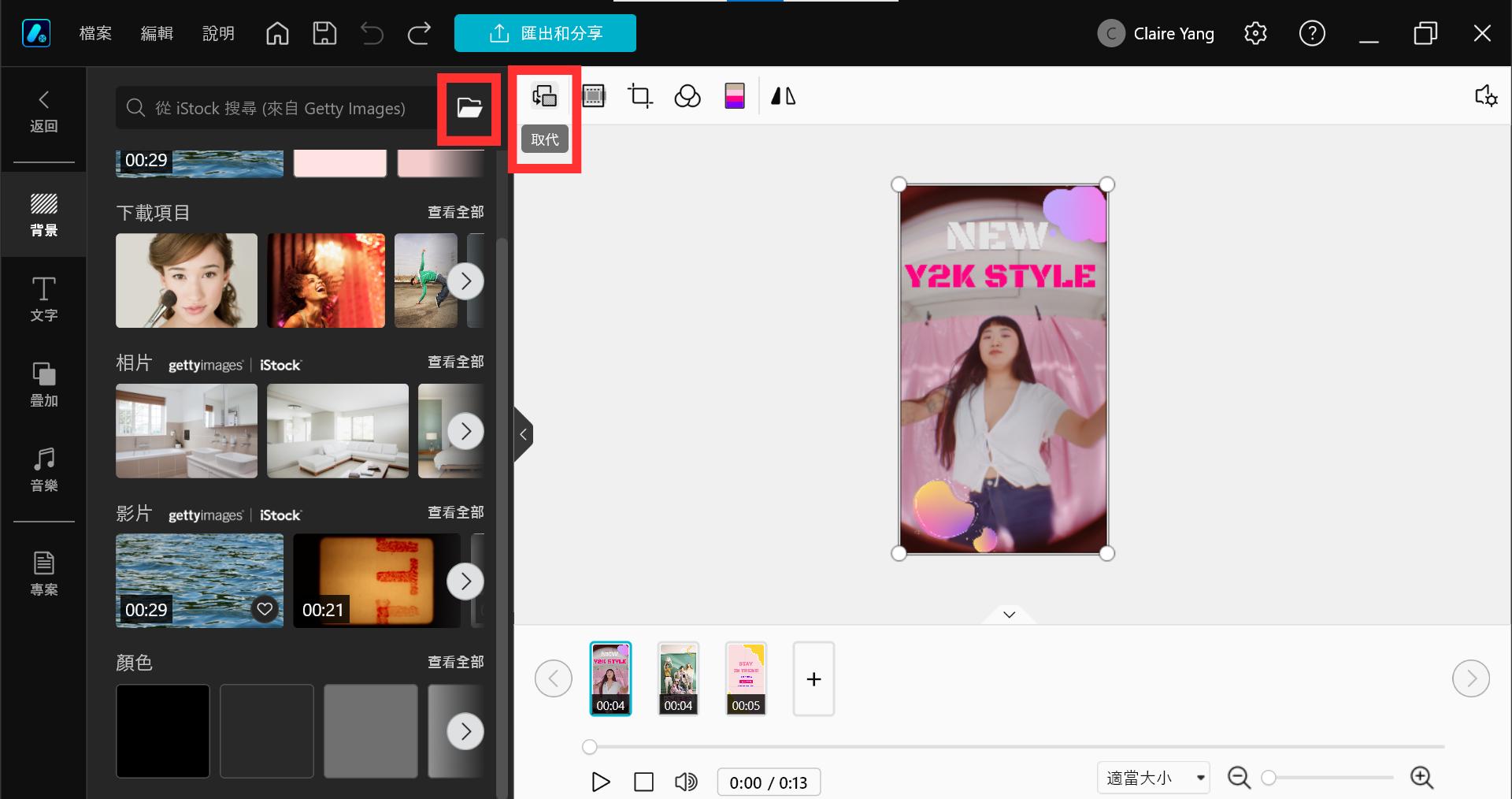Image resolution: width=1512 pixels, height=799 pixels.
Task: Click the 匯出和分享 export button
Action: pos(545,33)
